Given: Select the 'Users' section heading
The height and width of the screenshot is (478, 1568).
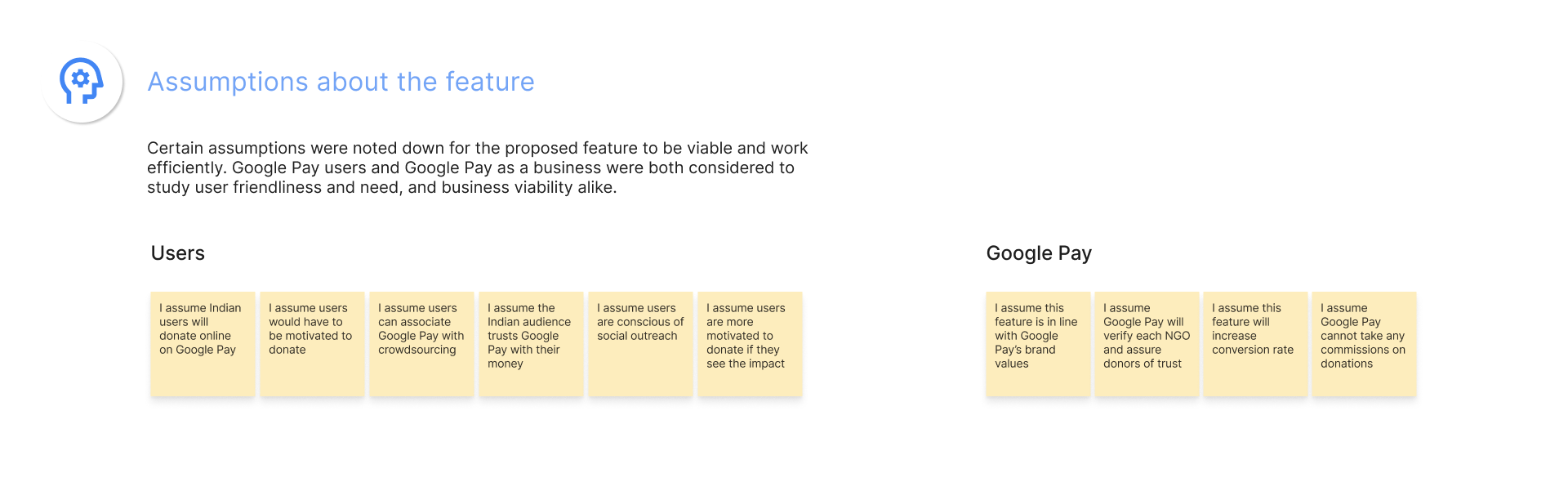Looking at the screenshot, I should pyautogui.click(x=178, y=253).
